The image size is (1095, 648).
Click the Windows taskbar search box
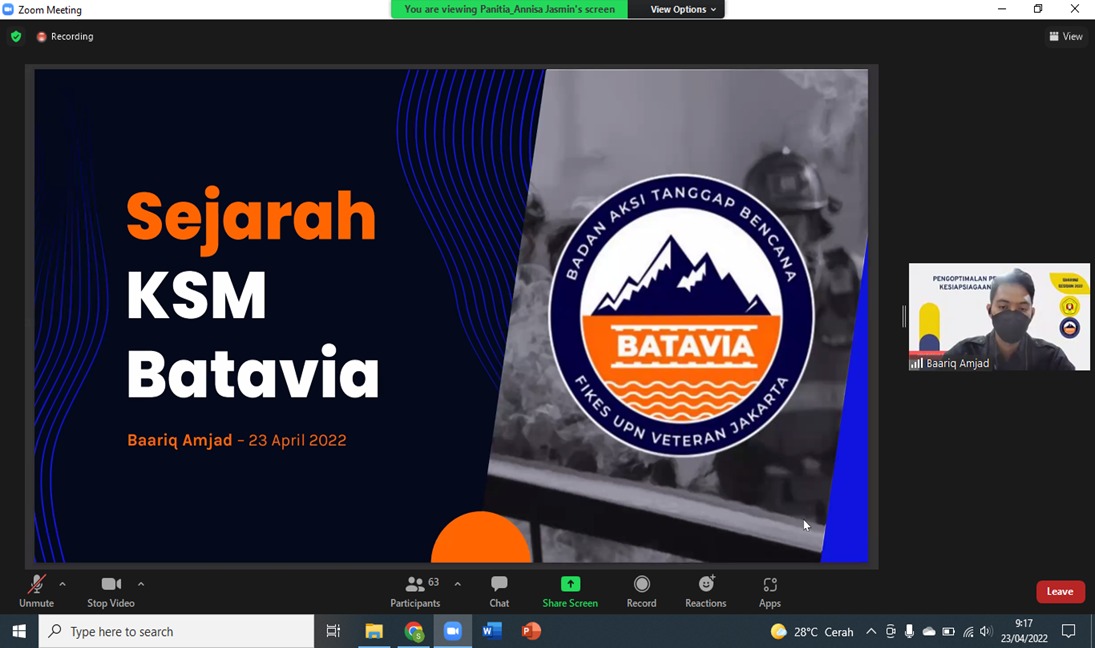176,631
